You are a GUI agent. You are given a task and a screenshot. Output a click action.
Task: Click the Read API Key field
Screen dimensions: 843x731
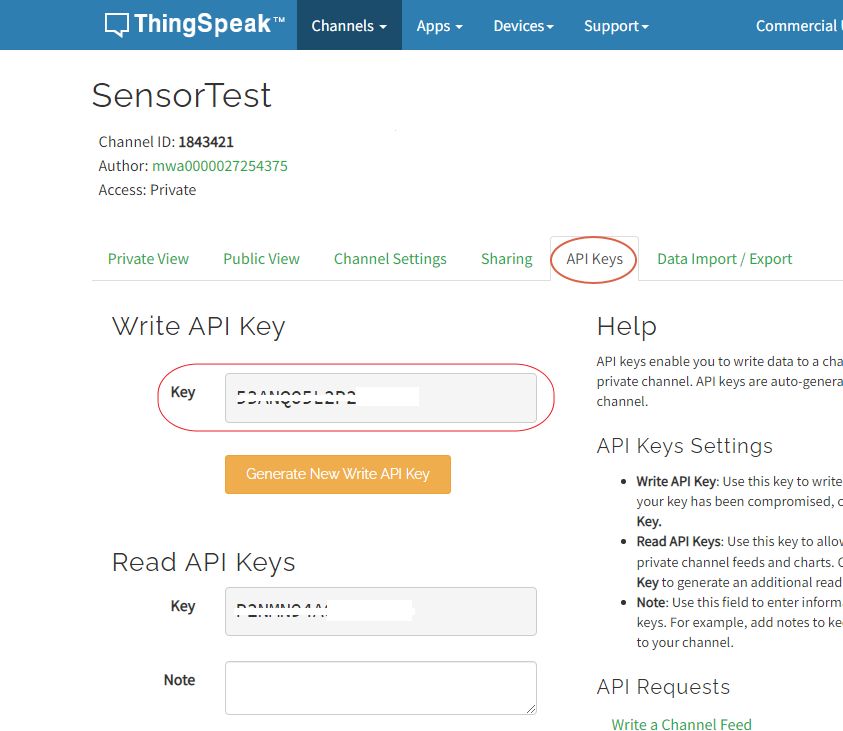[381, 612]
